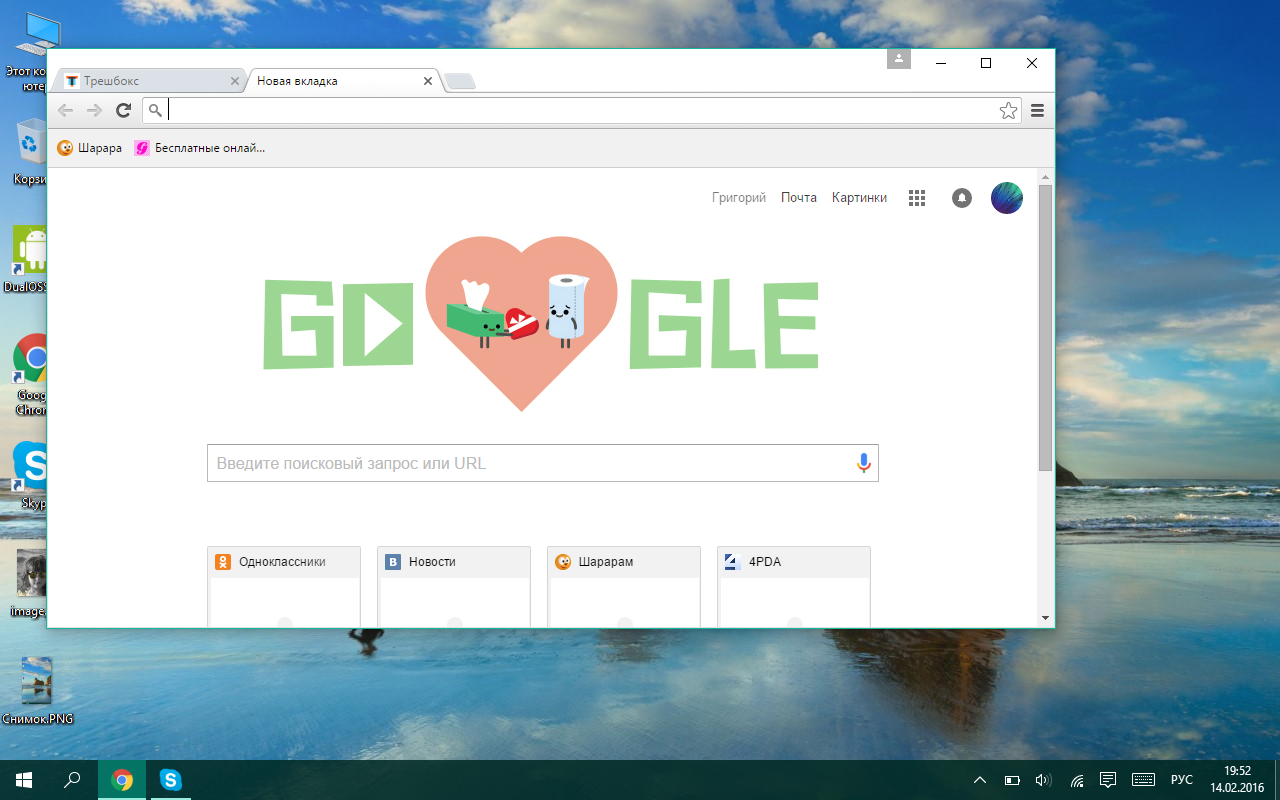This screenshot has height=800, width=1280.
Task: Open the Шарарам most-visited tile
Action: point(624,586)
